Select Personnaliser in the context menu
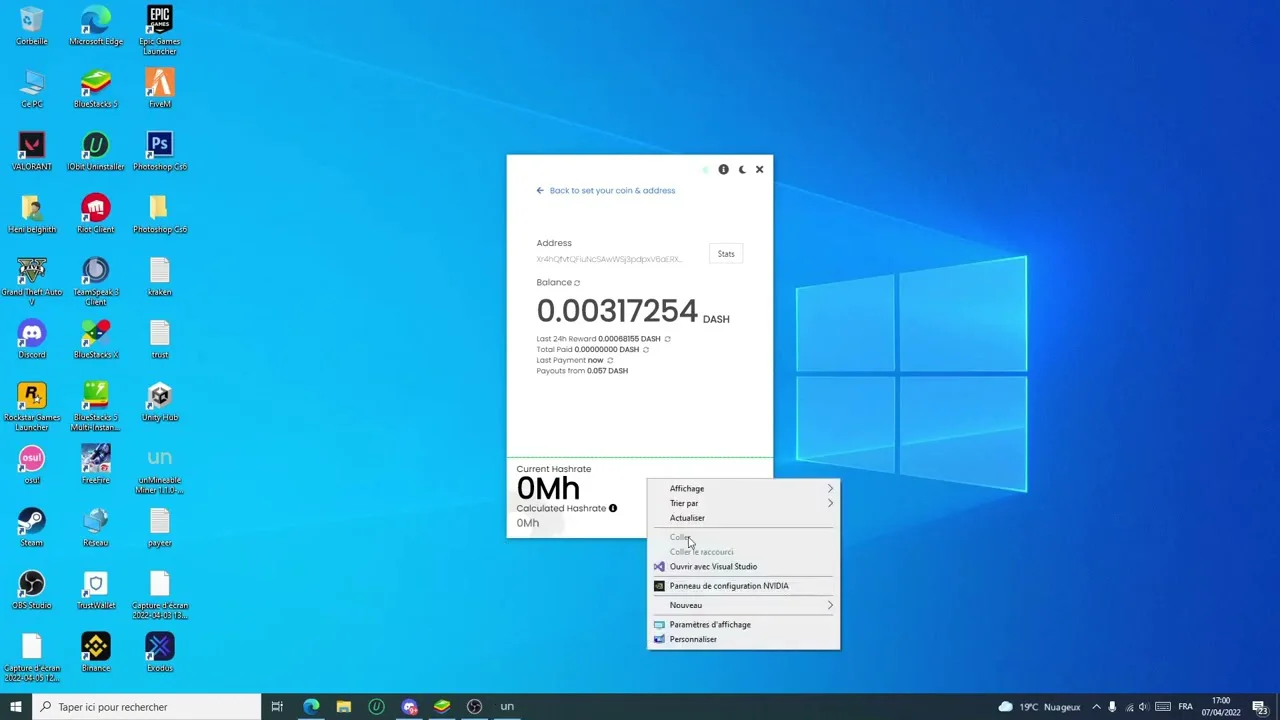This screenshot has width=1280, height=720. tap(693, 639)
